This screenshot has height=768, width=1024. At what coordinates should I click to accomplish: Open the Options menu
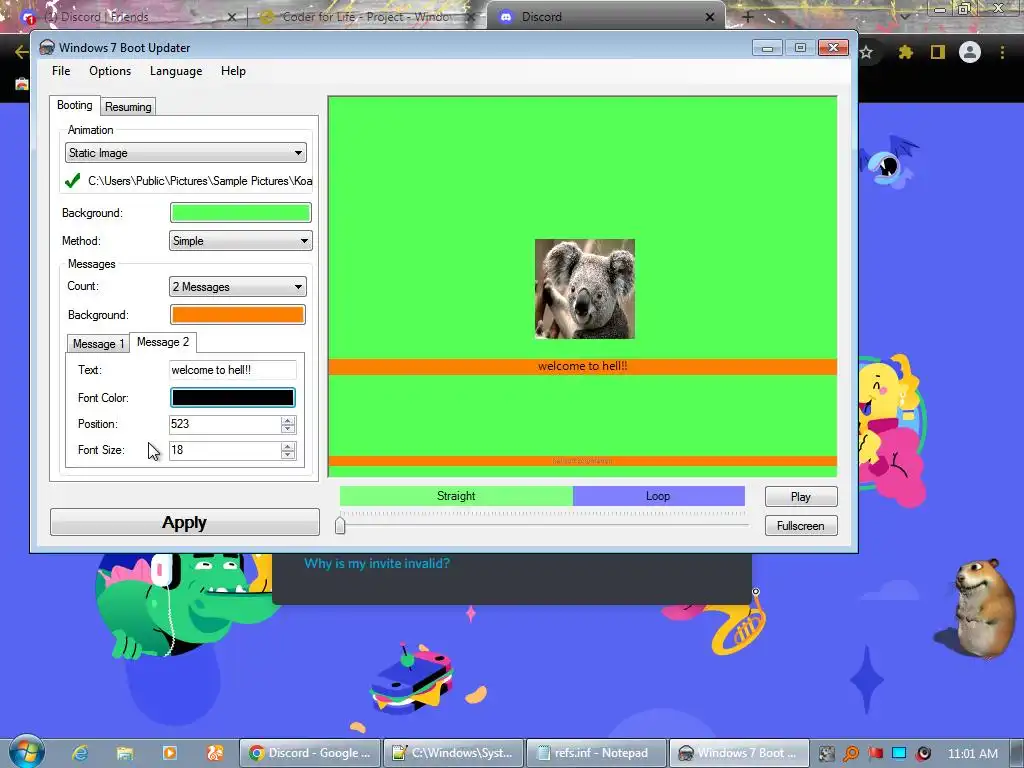pos(110,71)
